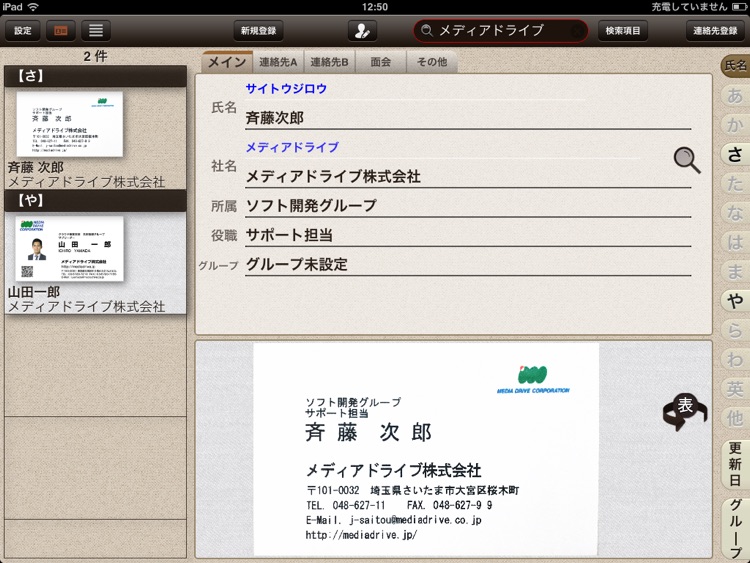Tap the large business card image
Screen dimensions: 750x563
point(426,449)
